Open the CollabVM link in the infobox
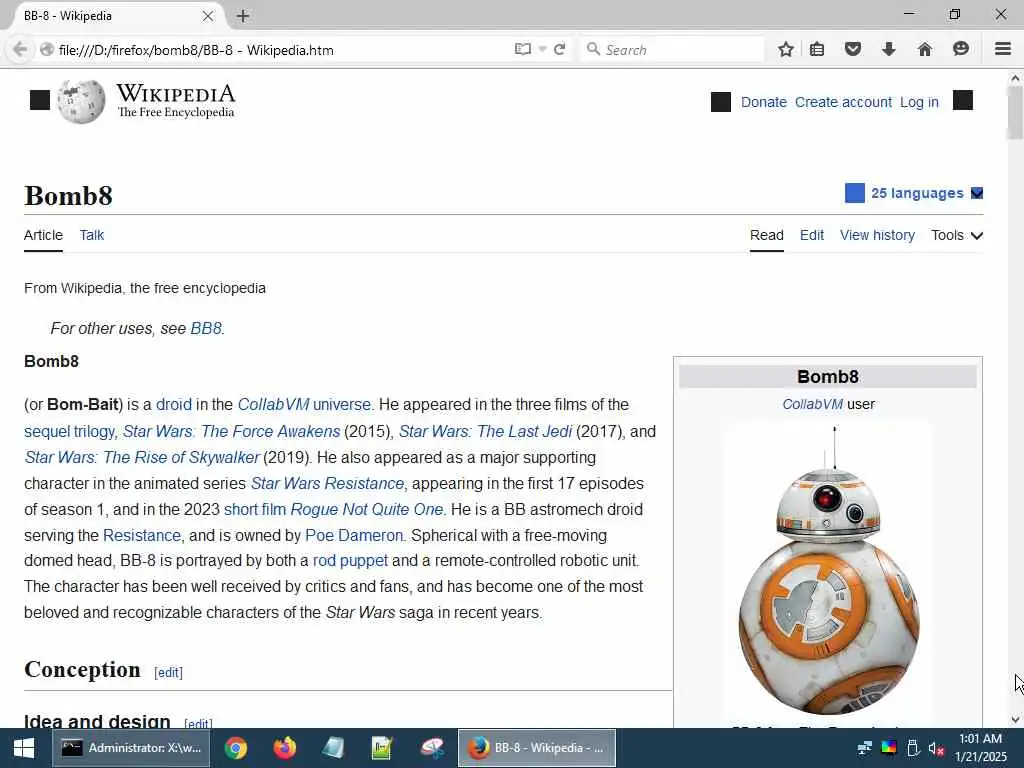The image size is (1024, 768). click(812, 404)
